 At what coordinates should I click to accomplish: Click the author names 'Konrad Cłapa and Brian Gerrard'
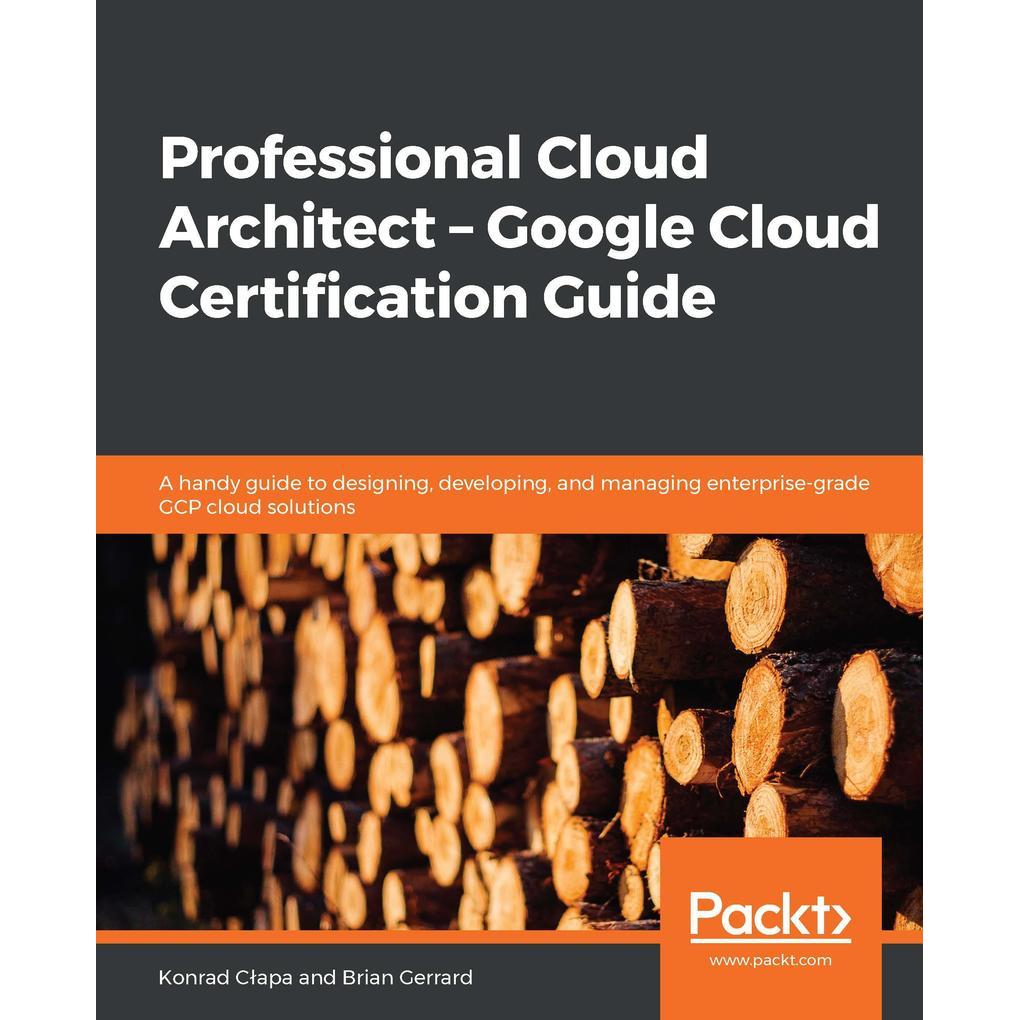click(315, 977)
